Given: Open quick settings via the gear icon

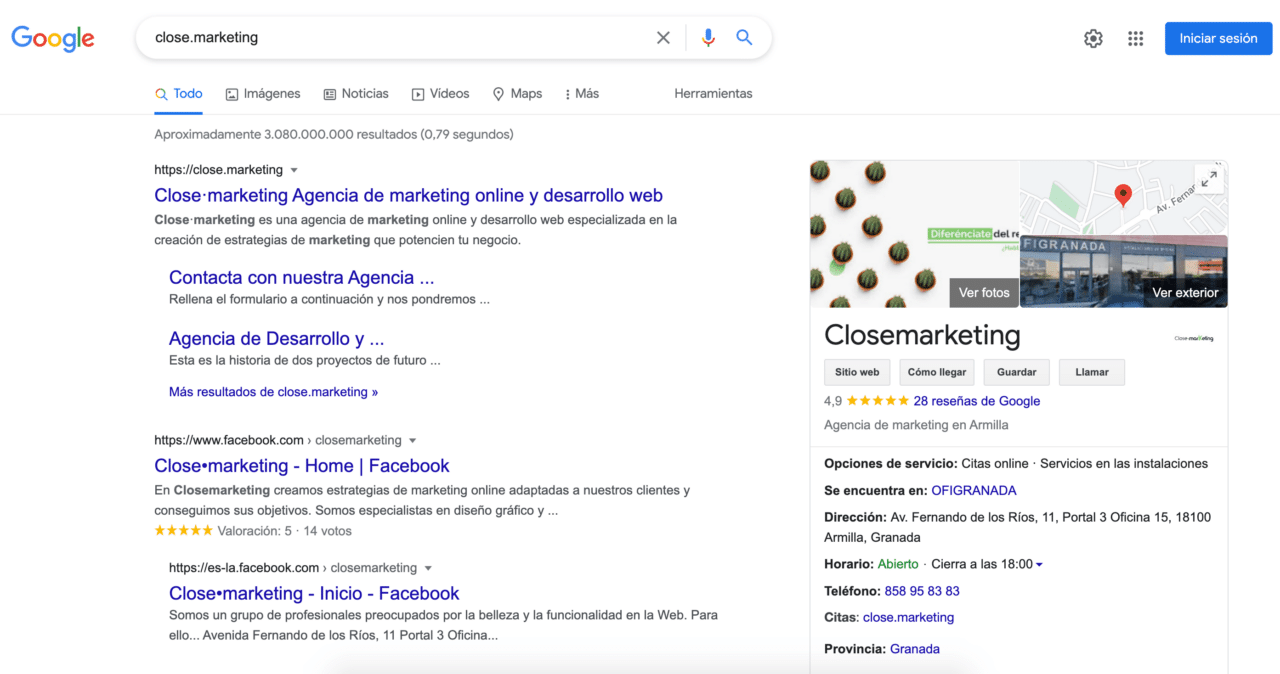Looking at the screenshot, I should click(1093, 38).
